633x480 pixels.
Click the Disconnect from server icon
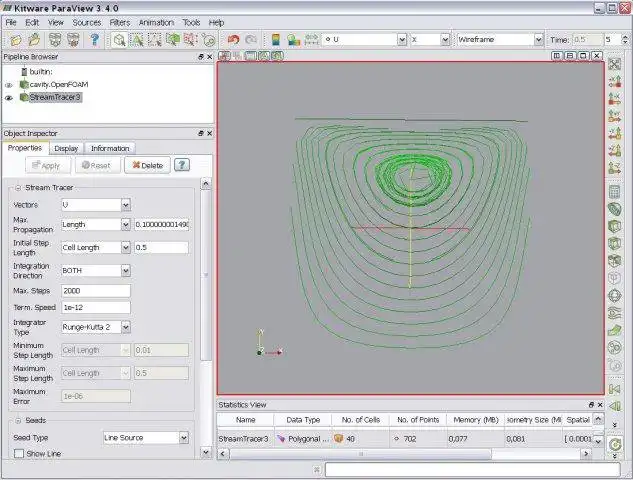pyautogui.click(x=73, y=40)
